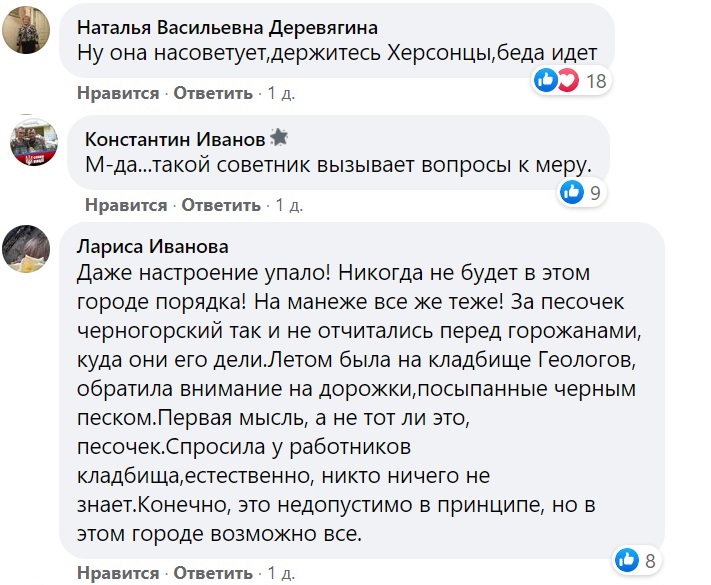The width and height of the screenshot is (711, 585).
Task: Open profile link Константин Иванов
Action: (175, 139)
